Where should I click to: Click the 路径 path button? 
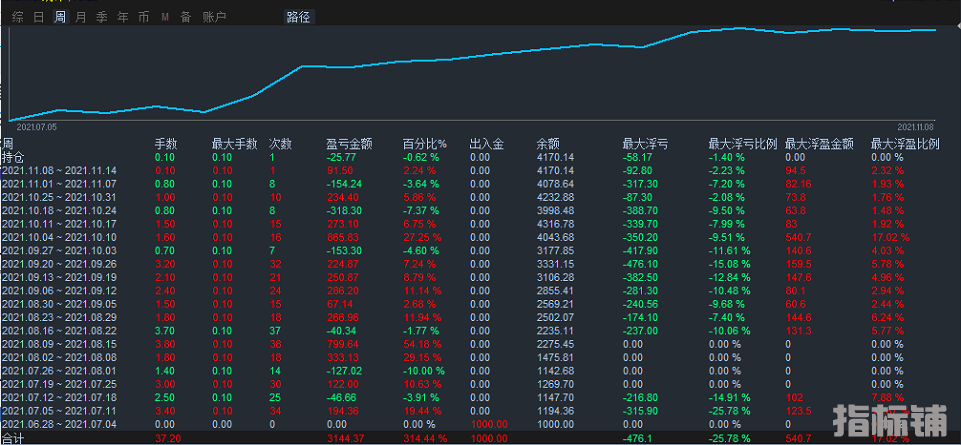tap(298, 17)
